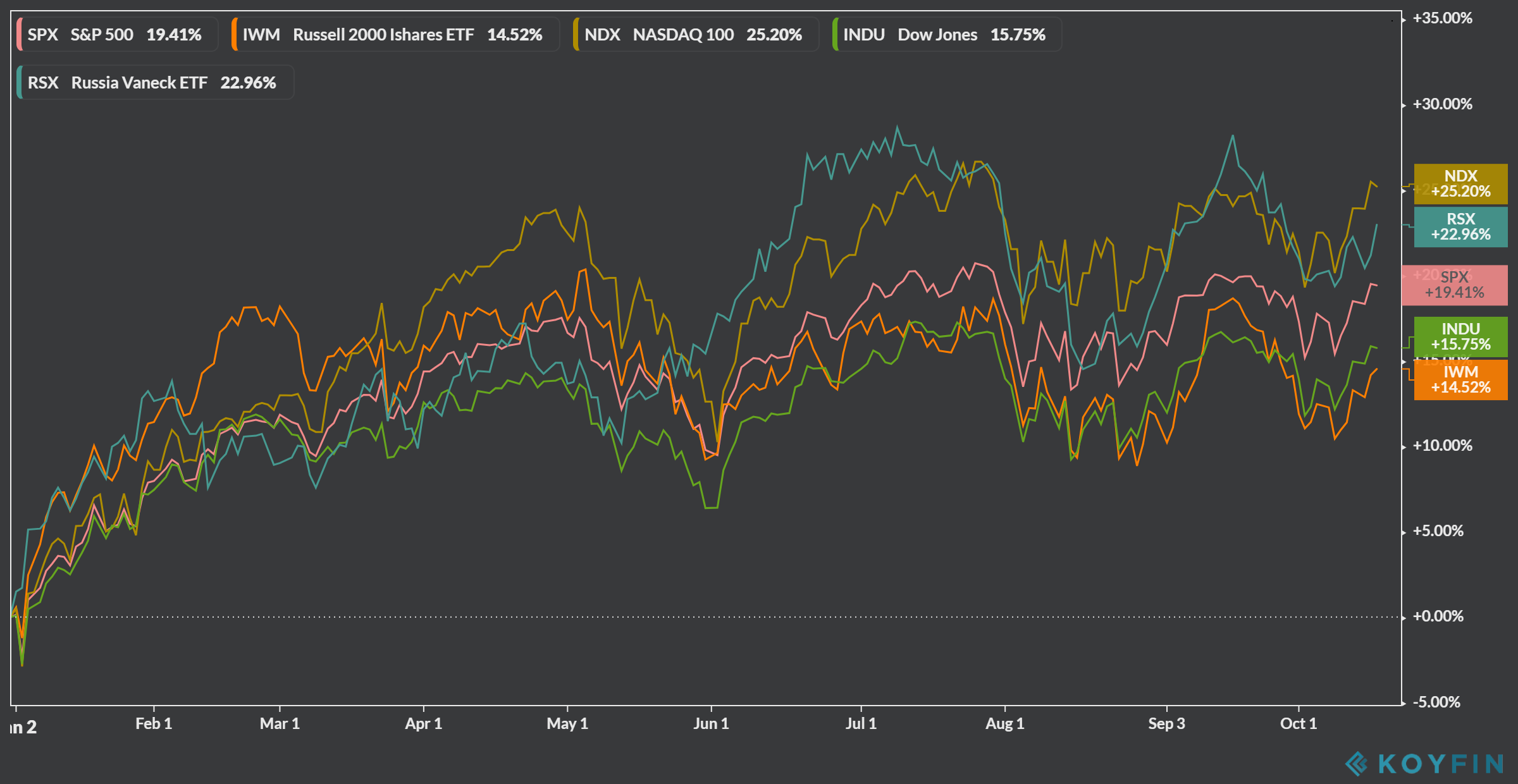1518x784 pixels.
Task: Select the NDX +25.20% price tag
Action: (x=1461, y=184)
